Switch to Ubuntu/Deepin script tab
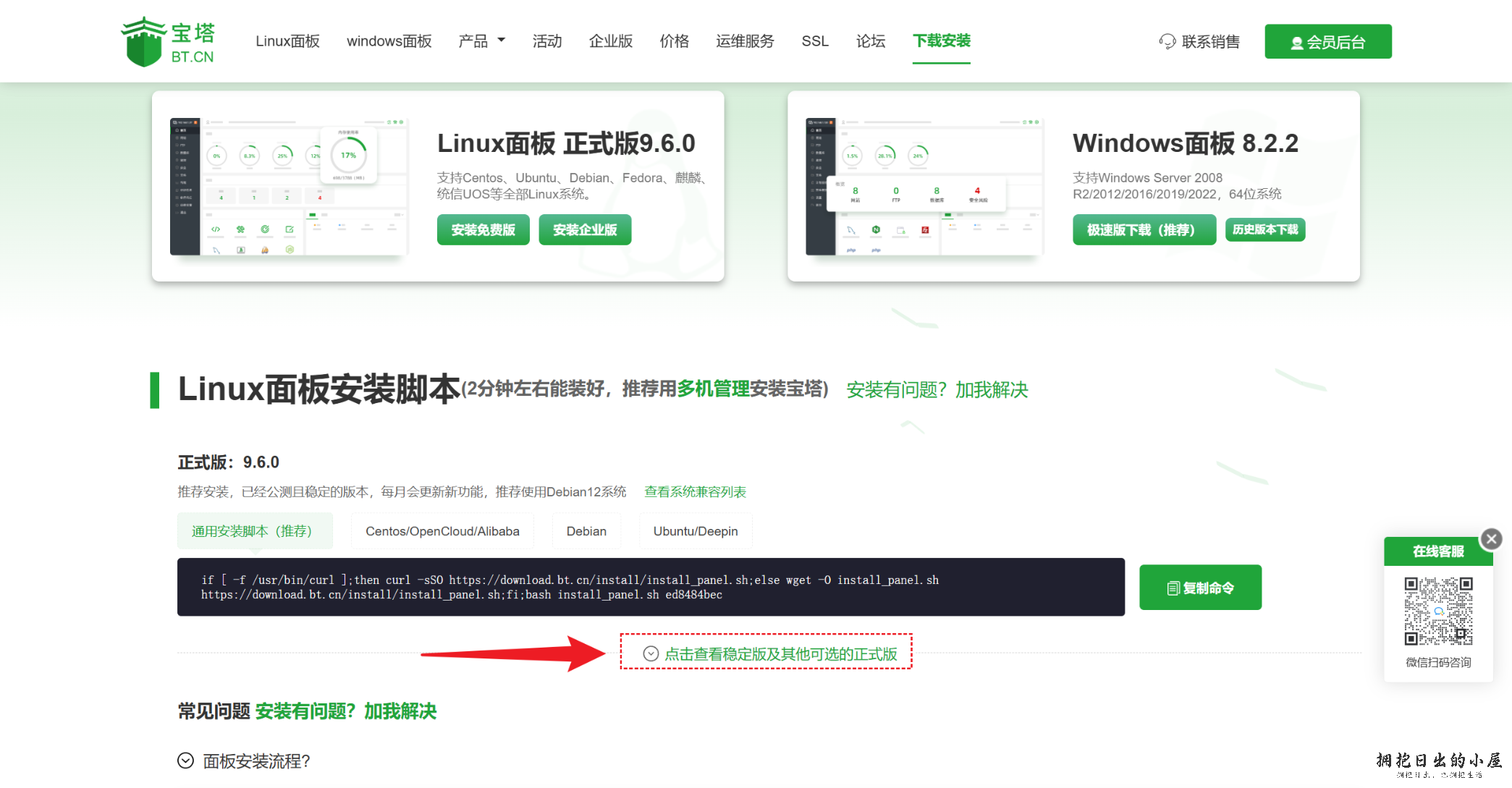Image resolution: width=1512 pixels, height=788 pixels. 695,531
